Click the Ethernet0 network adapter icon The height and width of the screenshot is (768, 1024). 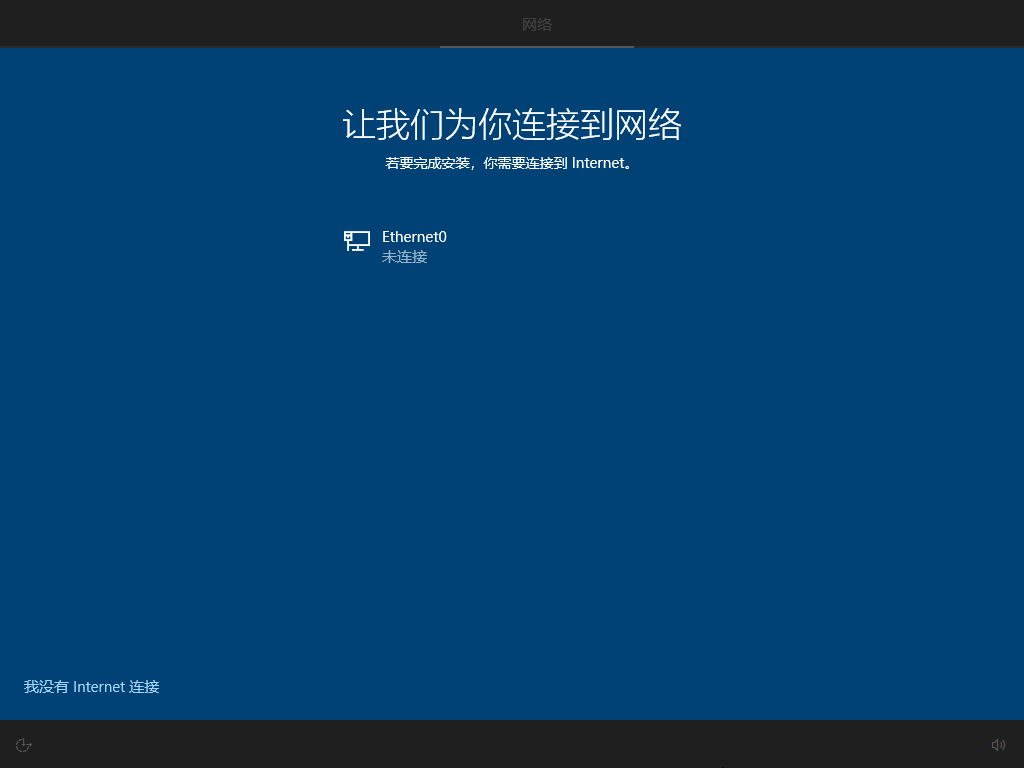click(x=357, y=241)
